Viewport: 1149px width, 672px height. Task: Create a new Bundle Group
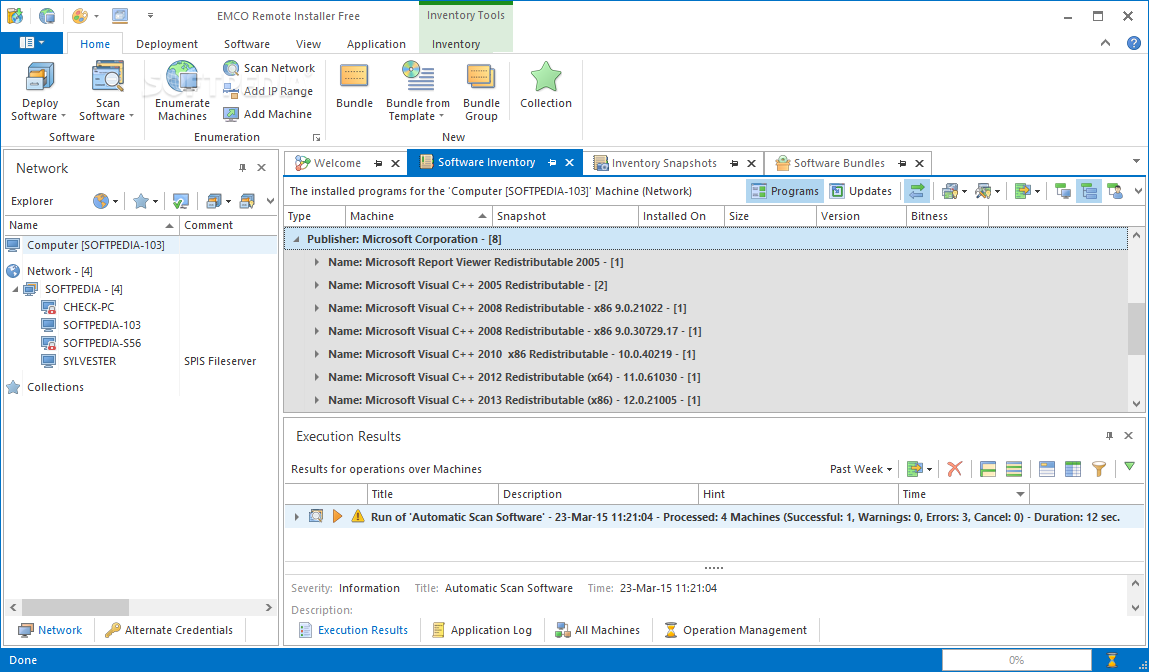click(481, 92)
